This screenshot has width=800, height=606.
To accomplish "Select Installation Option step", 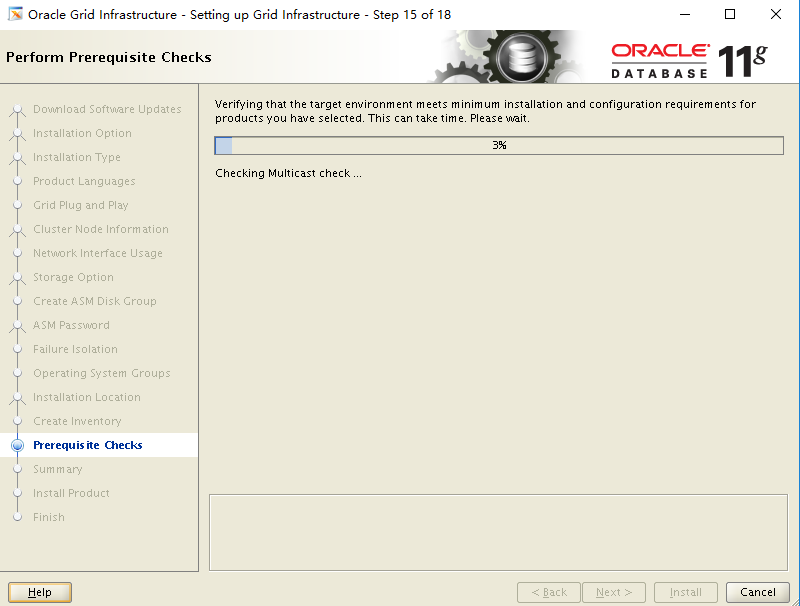I will click(x=82, y=133).
